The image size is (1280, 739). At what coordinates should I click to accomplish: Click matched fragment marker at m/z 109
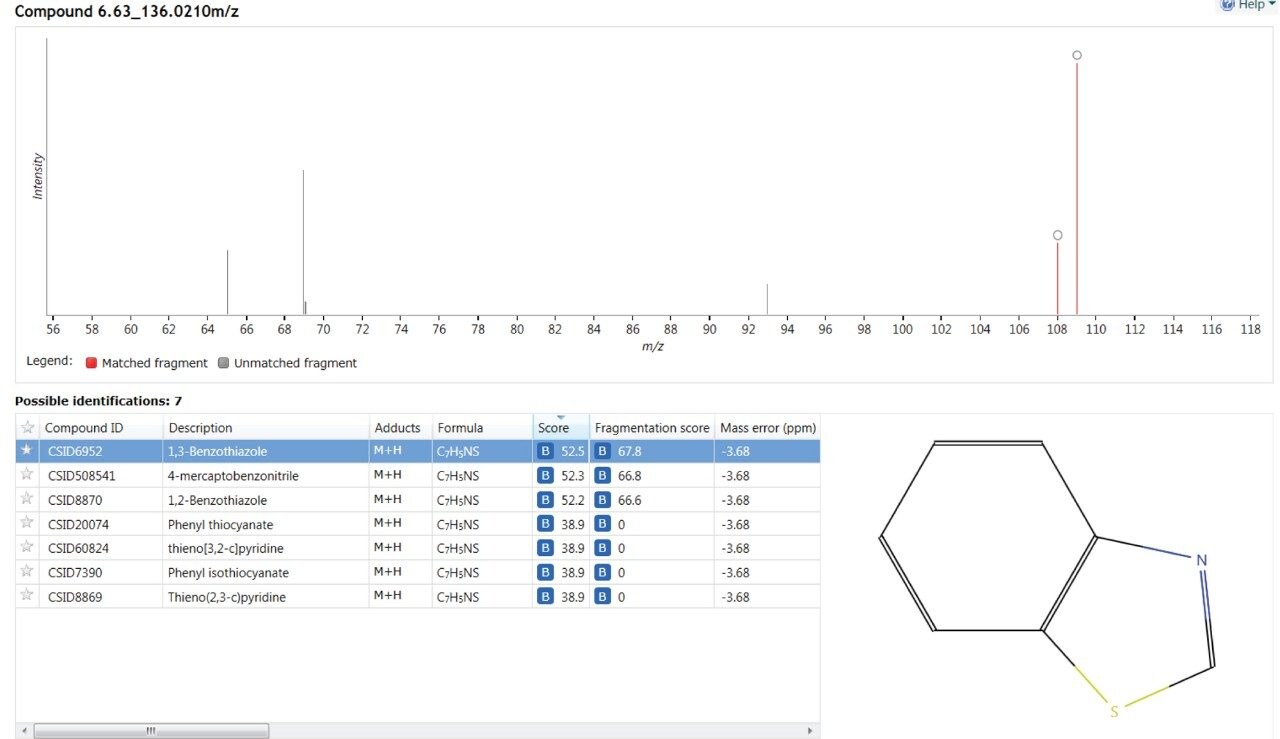(1077, 56)
